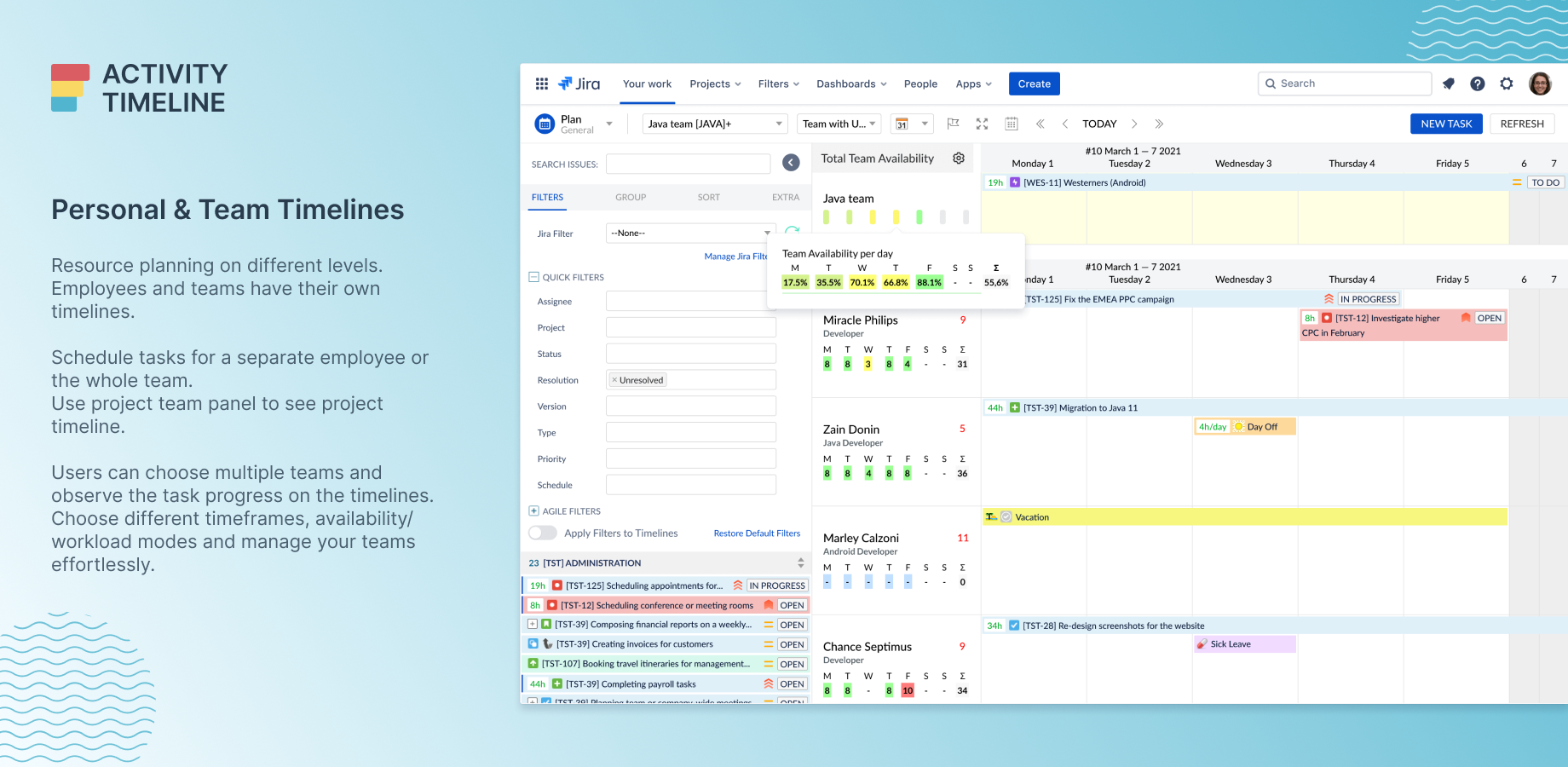Screen dimensions: 1568x767
Task: Switch to the SORT tab
Action: click(x=709, y=197)
